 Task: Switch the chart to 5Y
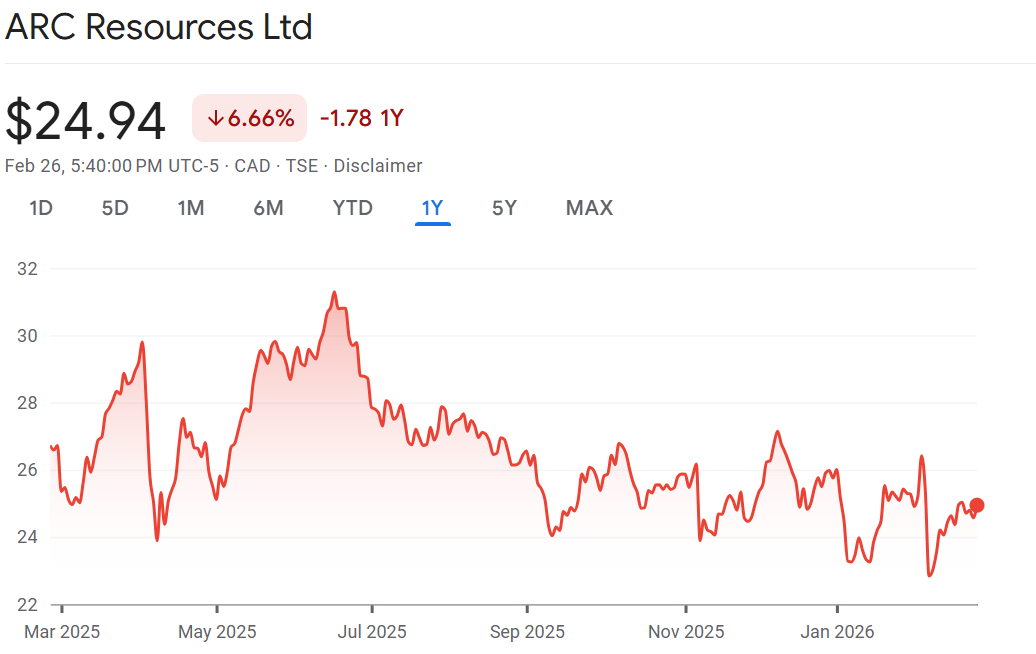click(504, 208)
